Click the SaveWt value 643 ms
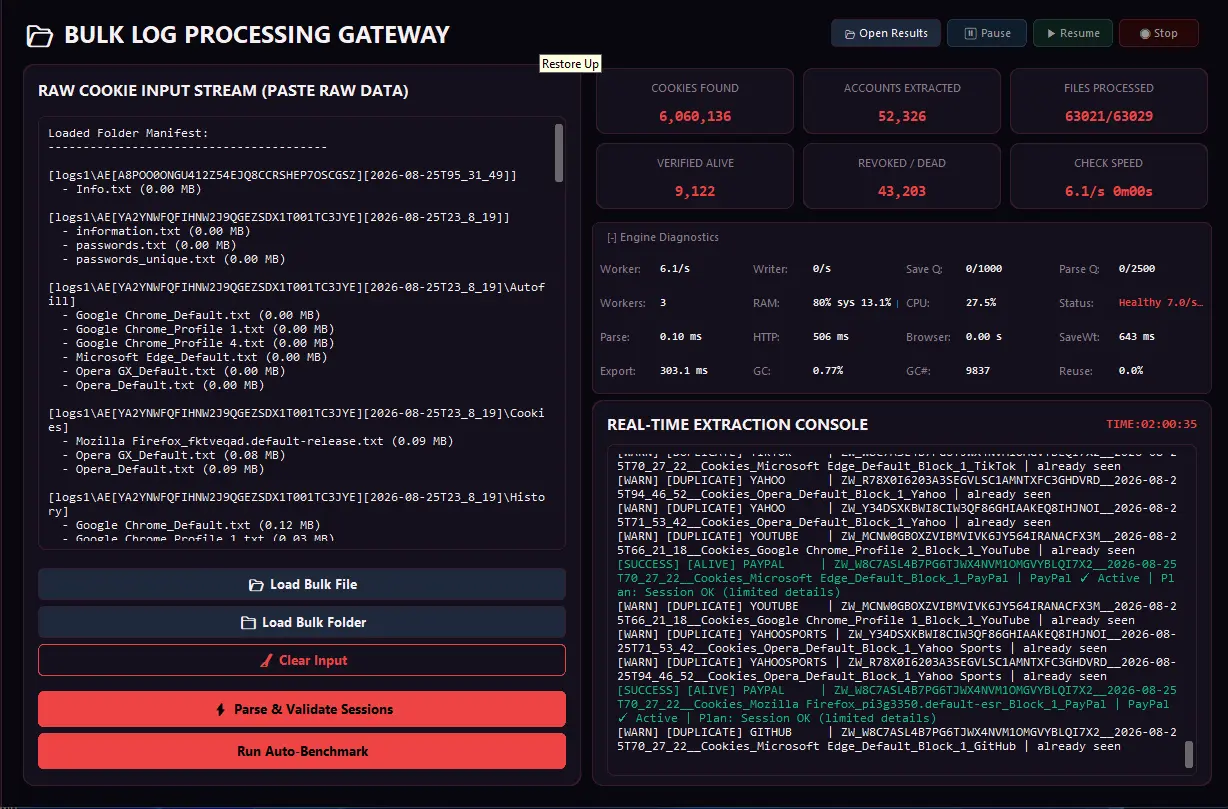The height and width of the screenshot is (809, 1228). 1137,337
